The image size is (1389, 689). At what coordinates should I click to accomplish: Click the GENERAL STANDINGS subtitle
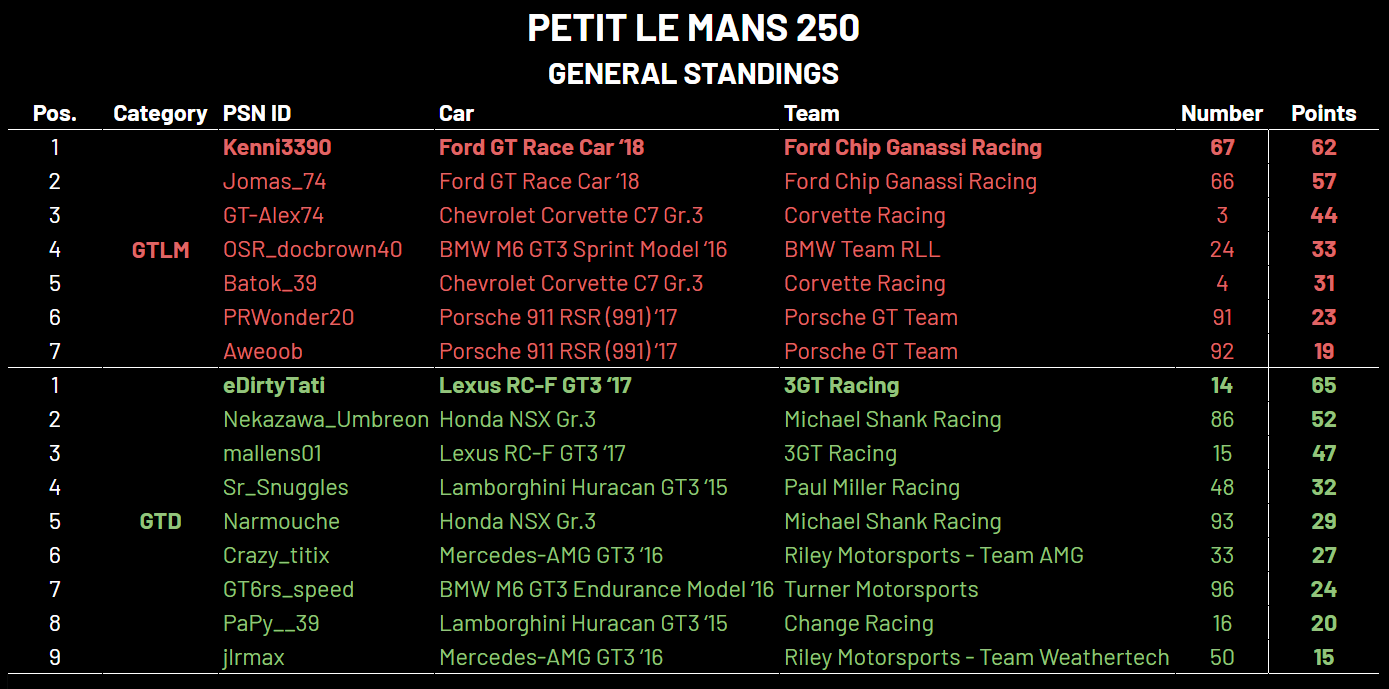coord(694,73)
